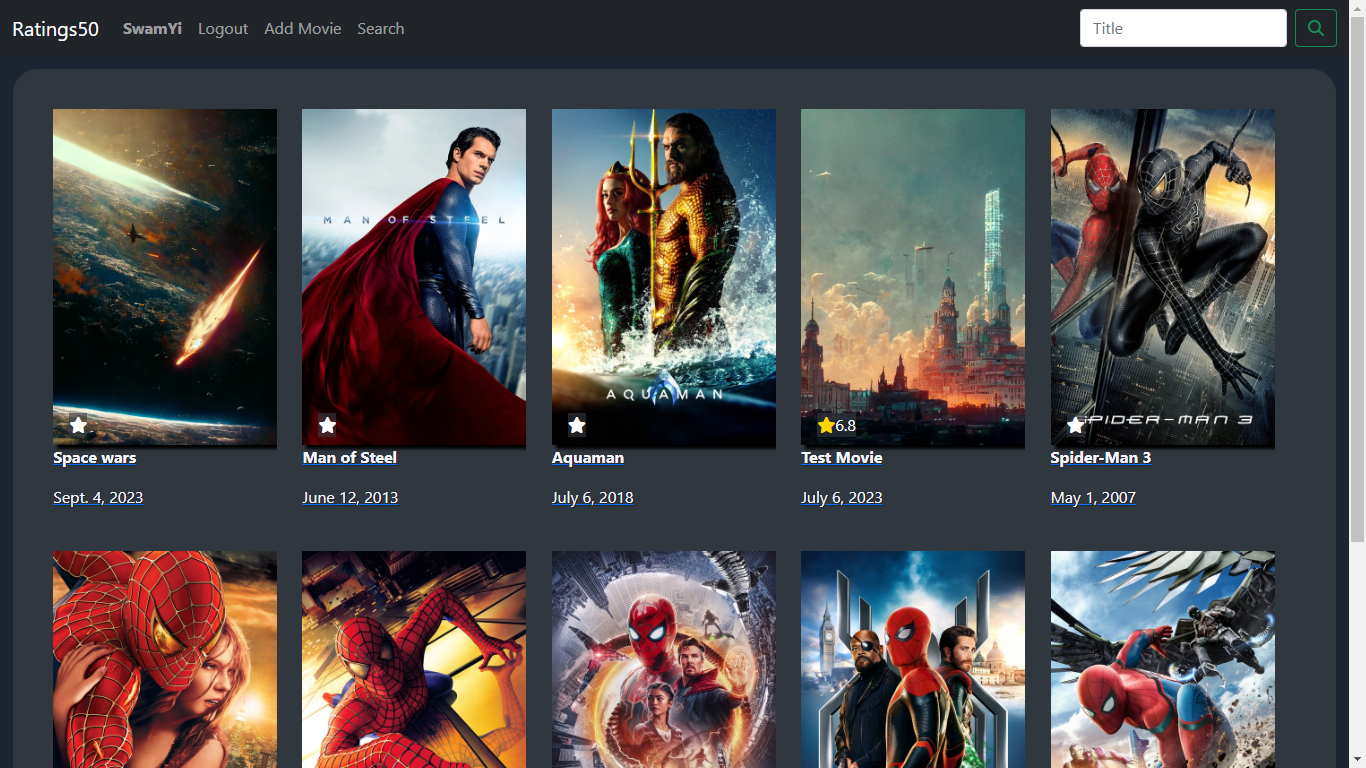The image size is (1366, 768).
Task: Open the Man of Steel title link
Action: pyautogui.click(x=350, y=458)
